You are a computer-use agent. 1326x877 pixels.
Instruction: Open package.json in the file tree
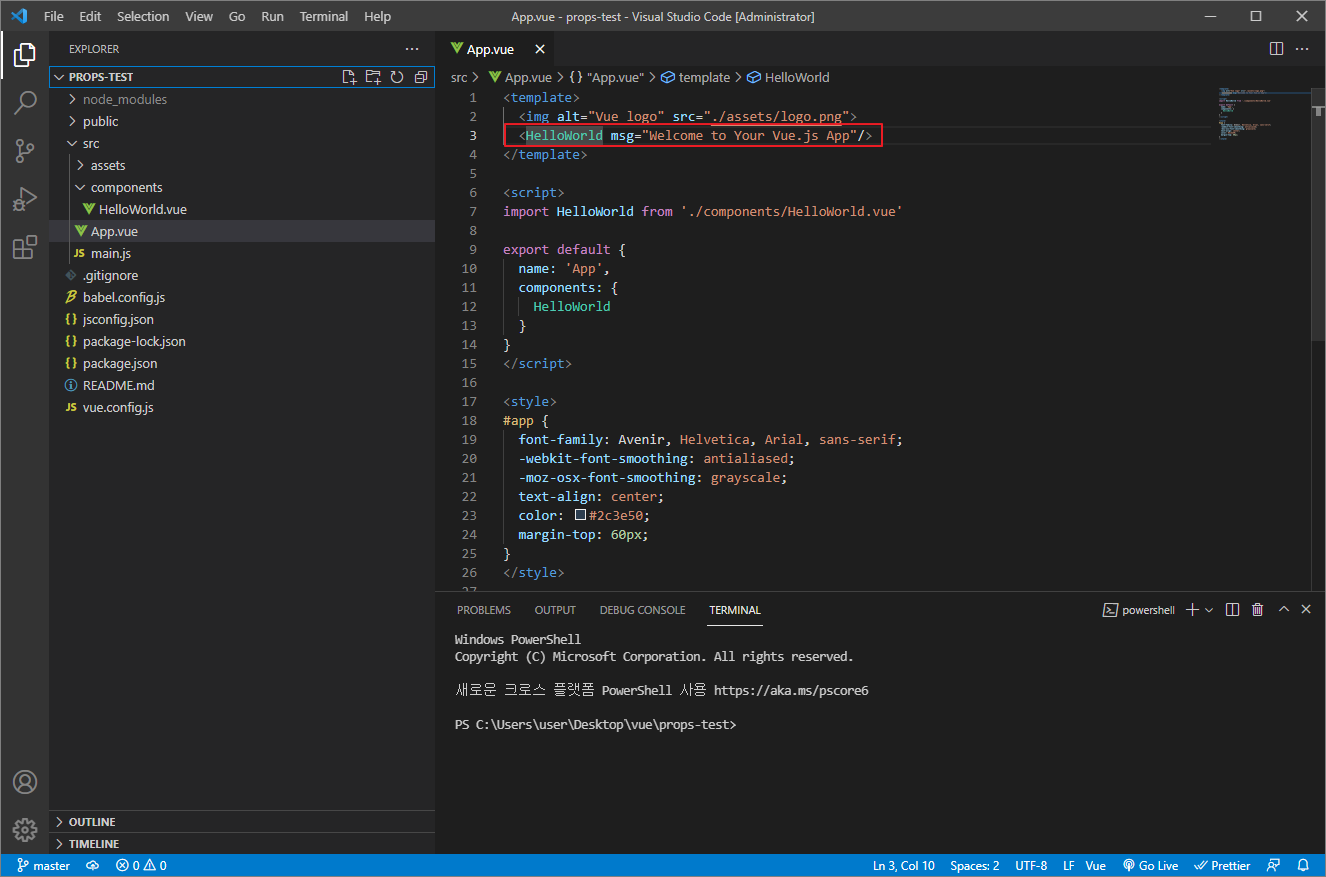(x=242, y=363)
